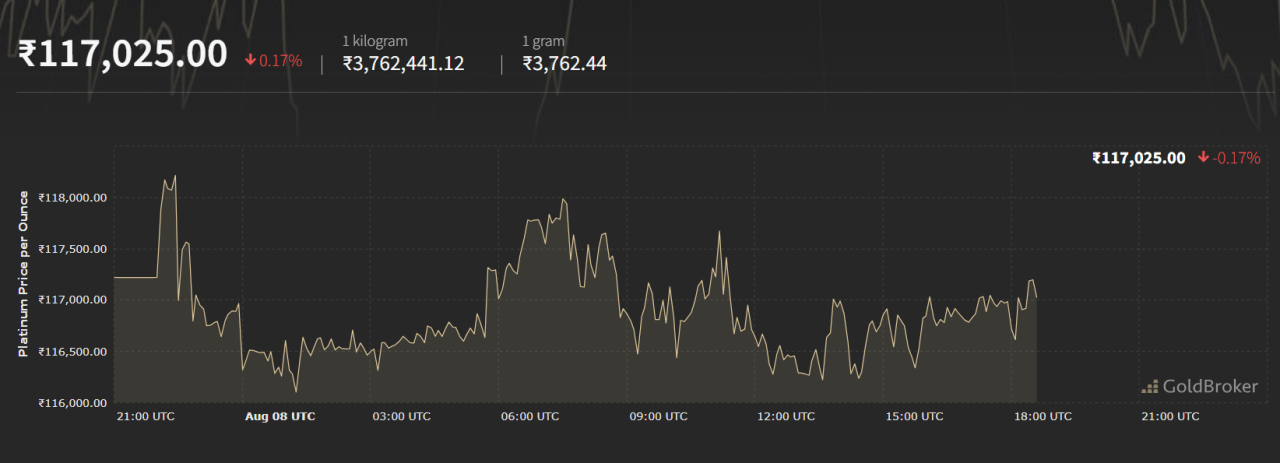Click the gram price ₹3,762.44
This screenshot has height=463, width=1280.
tap(564, 64)
